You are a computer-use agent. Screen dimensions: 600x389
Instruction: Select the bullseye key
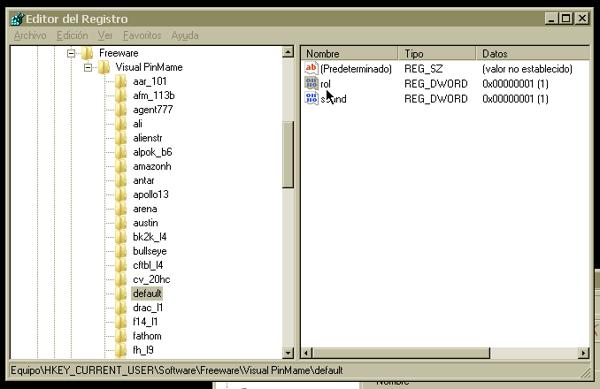coord(150,251)
